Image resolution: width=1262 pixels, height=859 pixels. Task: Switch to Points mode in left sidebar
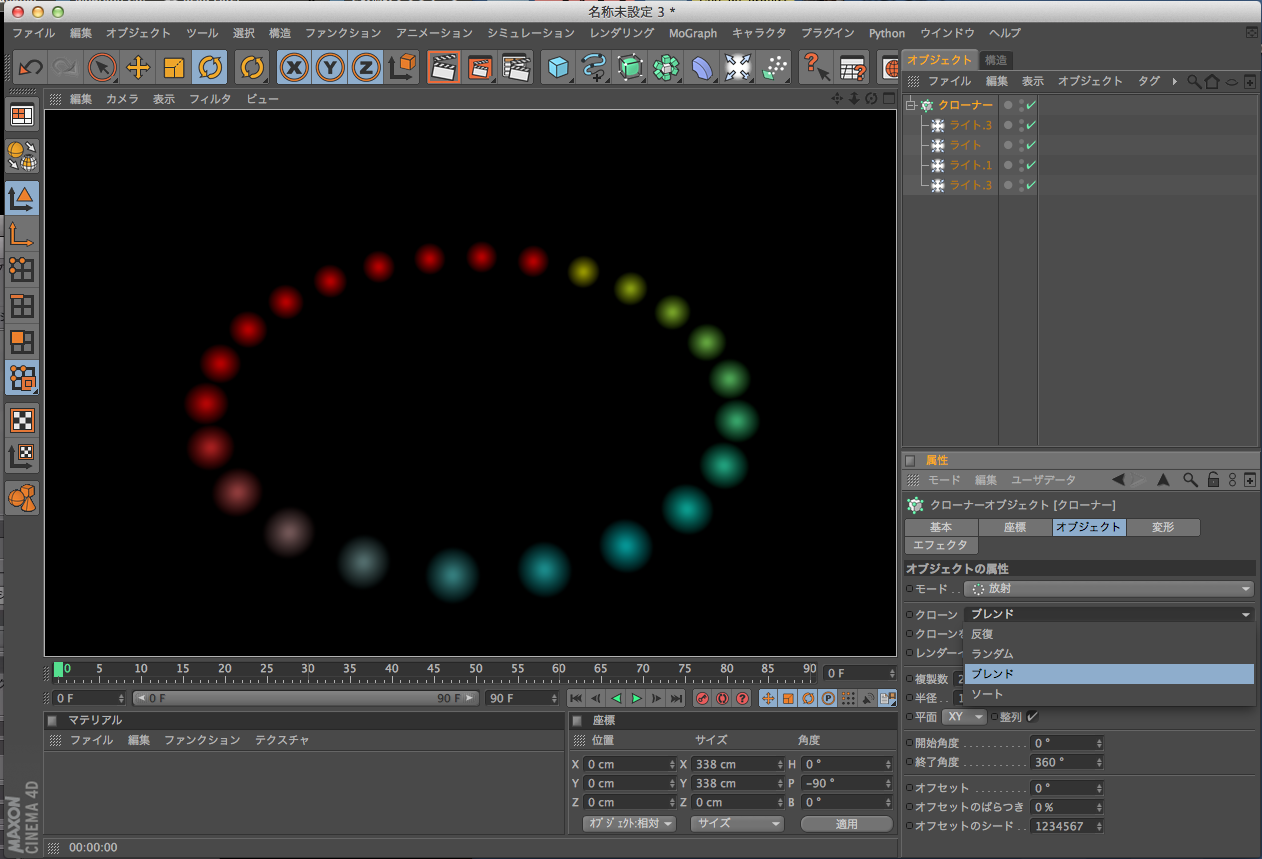click(x=22, y=270)
